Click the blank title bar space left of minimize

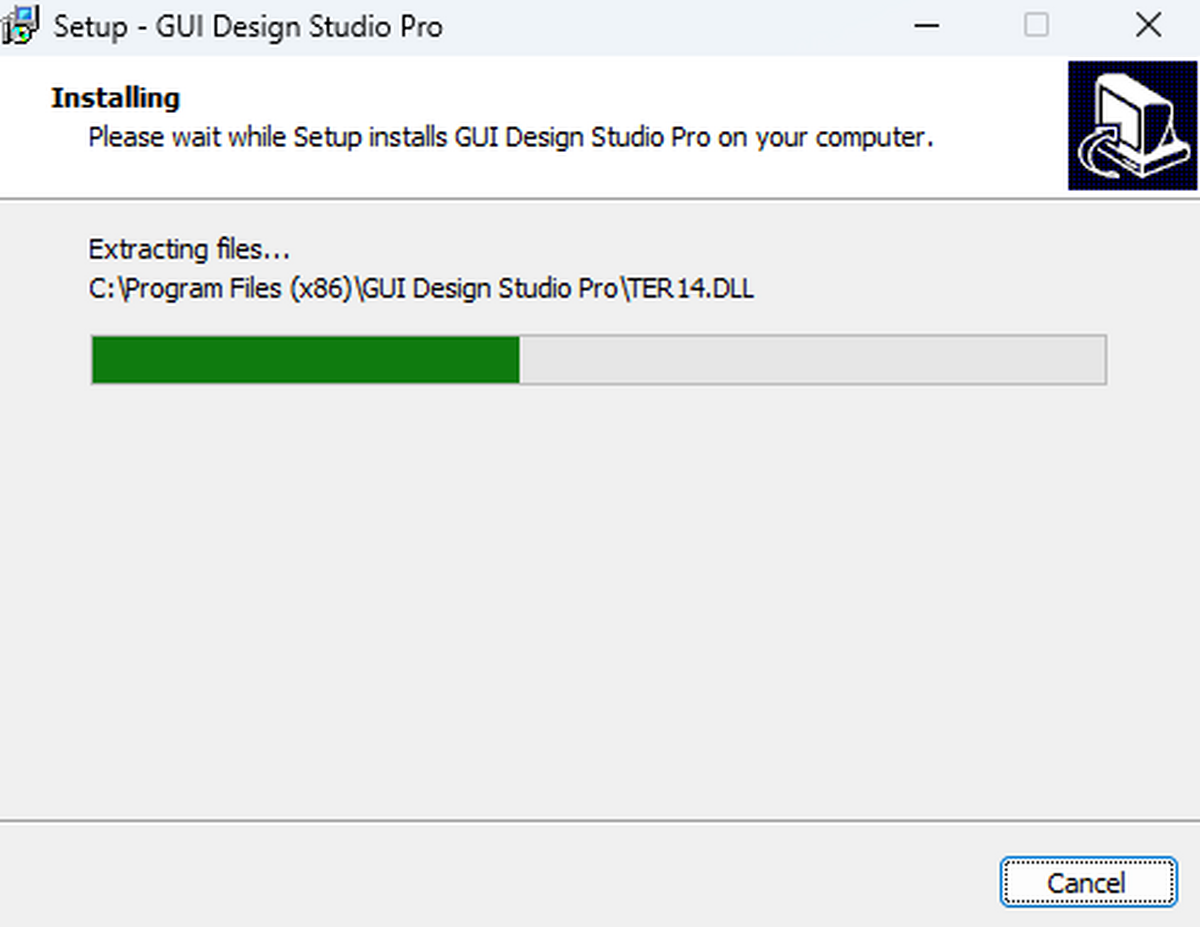pos(680,27)
